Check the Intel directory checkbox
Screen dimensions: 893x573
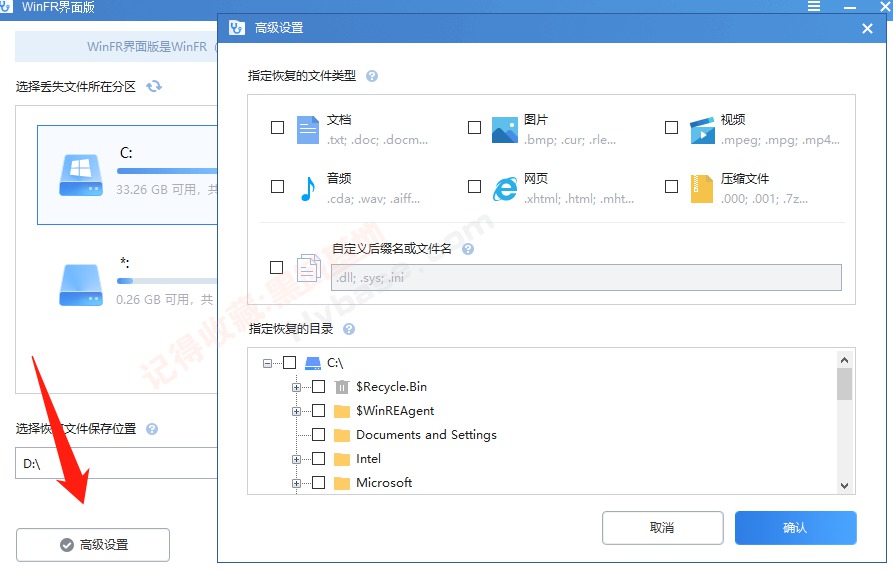(x=319, y=459)
